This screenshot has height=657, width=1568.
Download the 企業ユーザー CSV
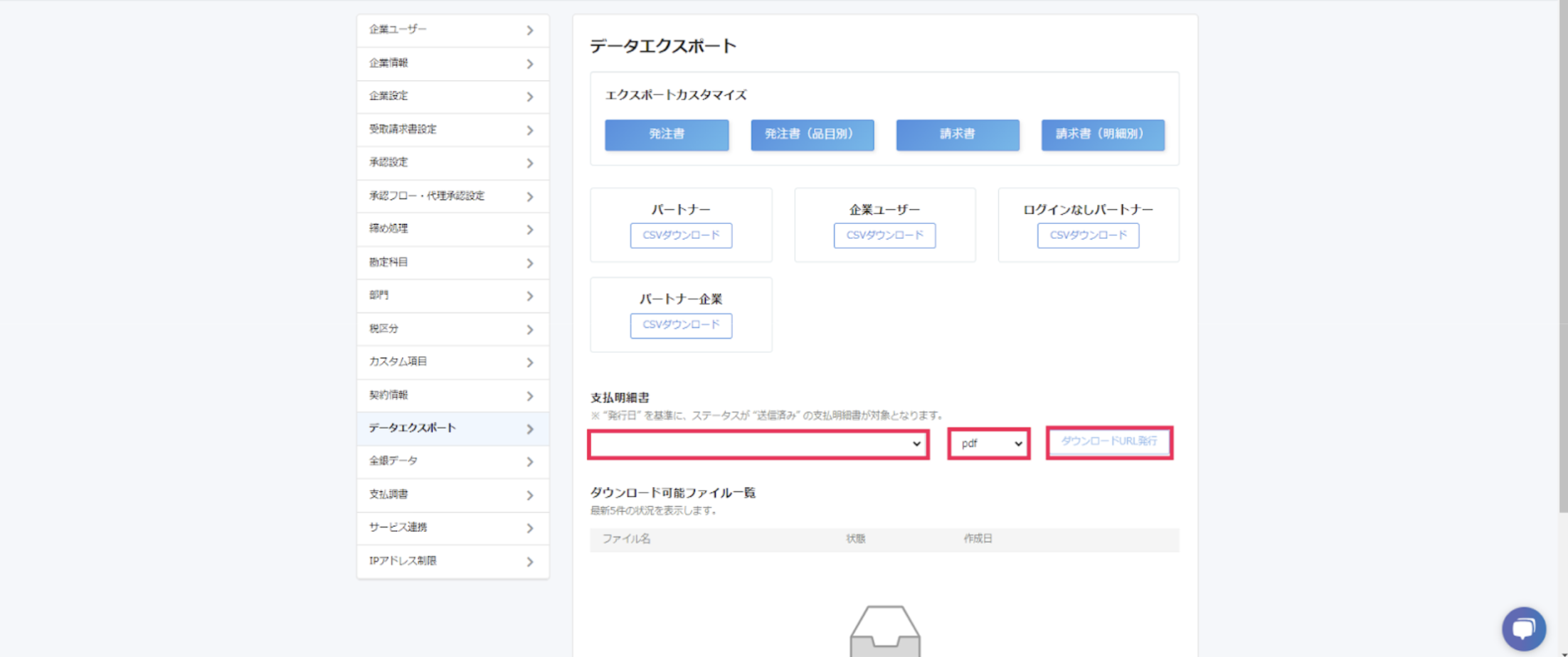(x=884, y=235)
